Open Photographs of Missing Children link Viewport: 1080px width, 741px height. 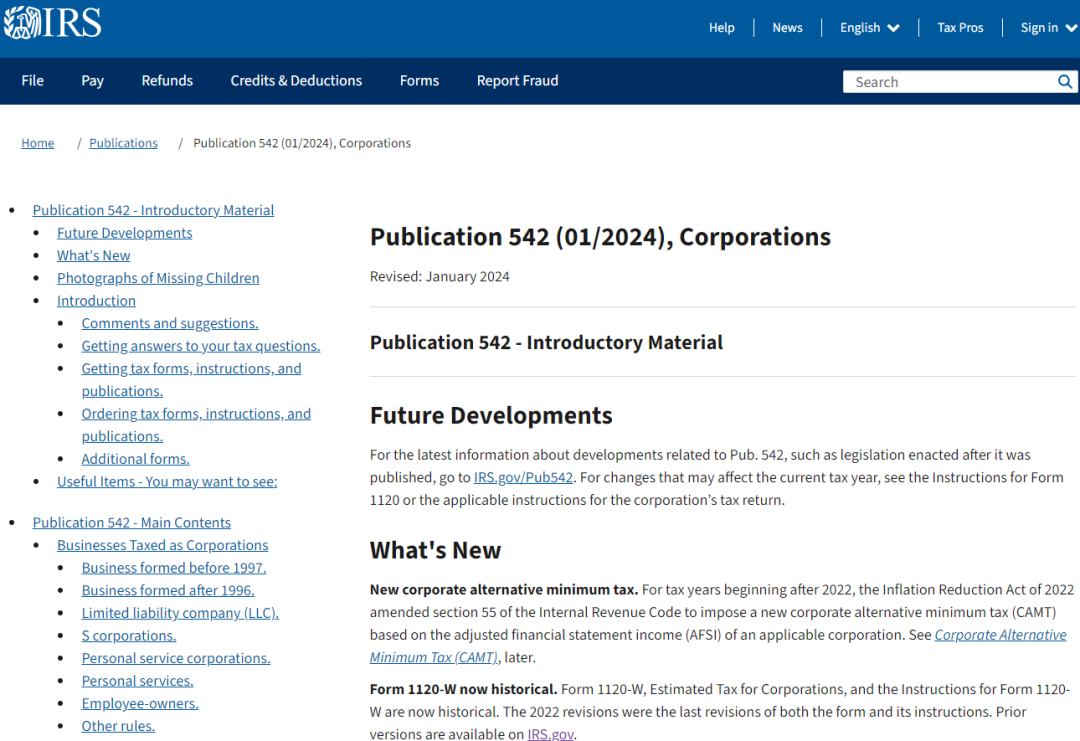(158, 278)
